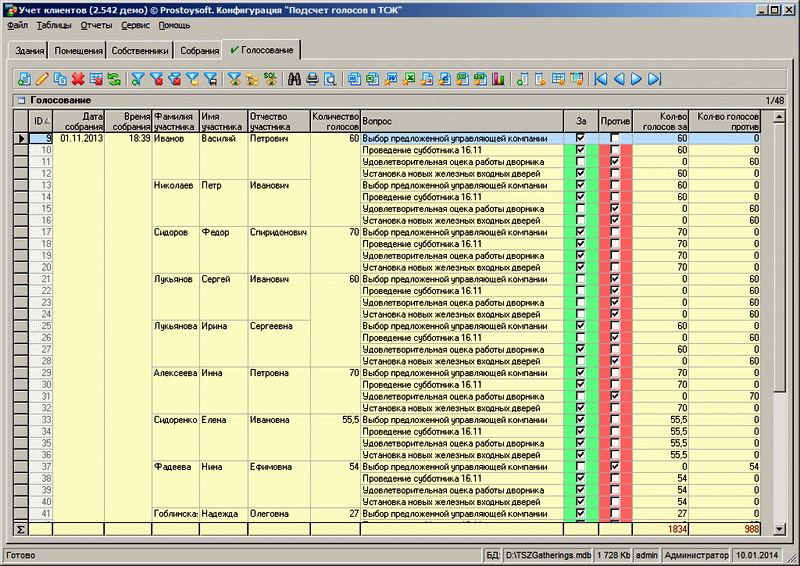Switch to the Собственники tab
Viewport: 800px width, 566px height.
[x=140, y=50]
